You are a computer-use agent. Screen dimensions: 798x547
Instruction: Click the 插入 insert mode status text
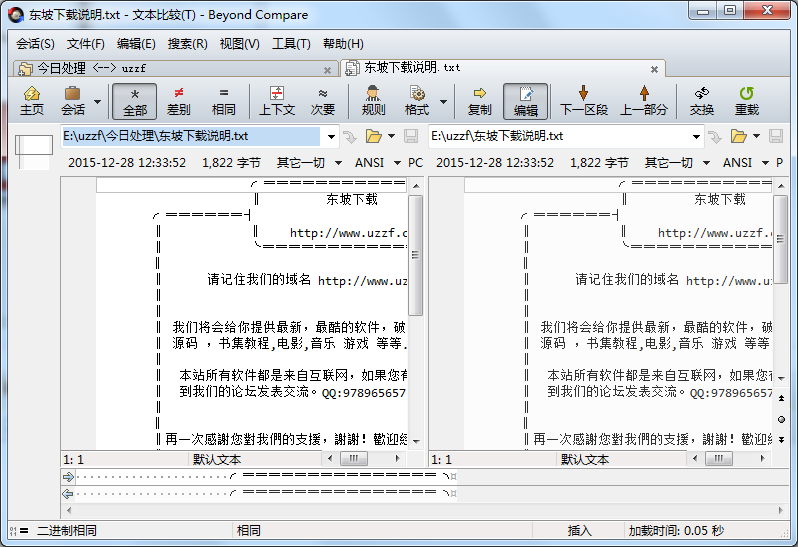click(579, 531)
